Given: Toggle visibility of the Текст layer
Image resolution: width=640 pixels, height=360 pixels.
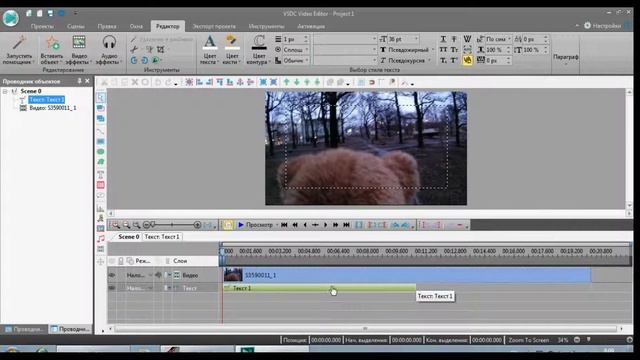Looking at the screenshot, I should coord(112,288).
